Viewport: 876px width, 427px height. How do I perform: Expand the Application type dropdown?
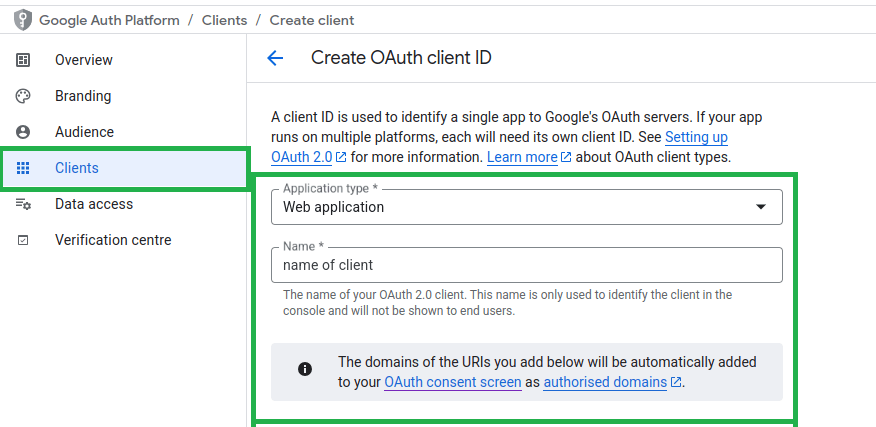coord(761,207)
